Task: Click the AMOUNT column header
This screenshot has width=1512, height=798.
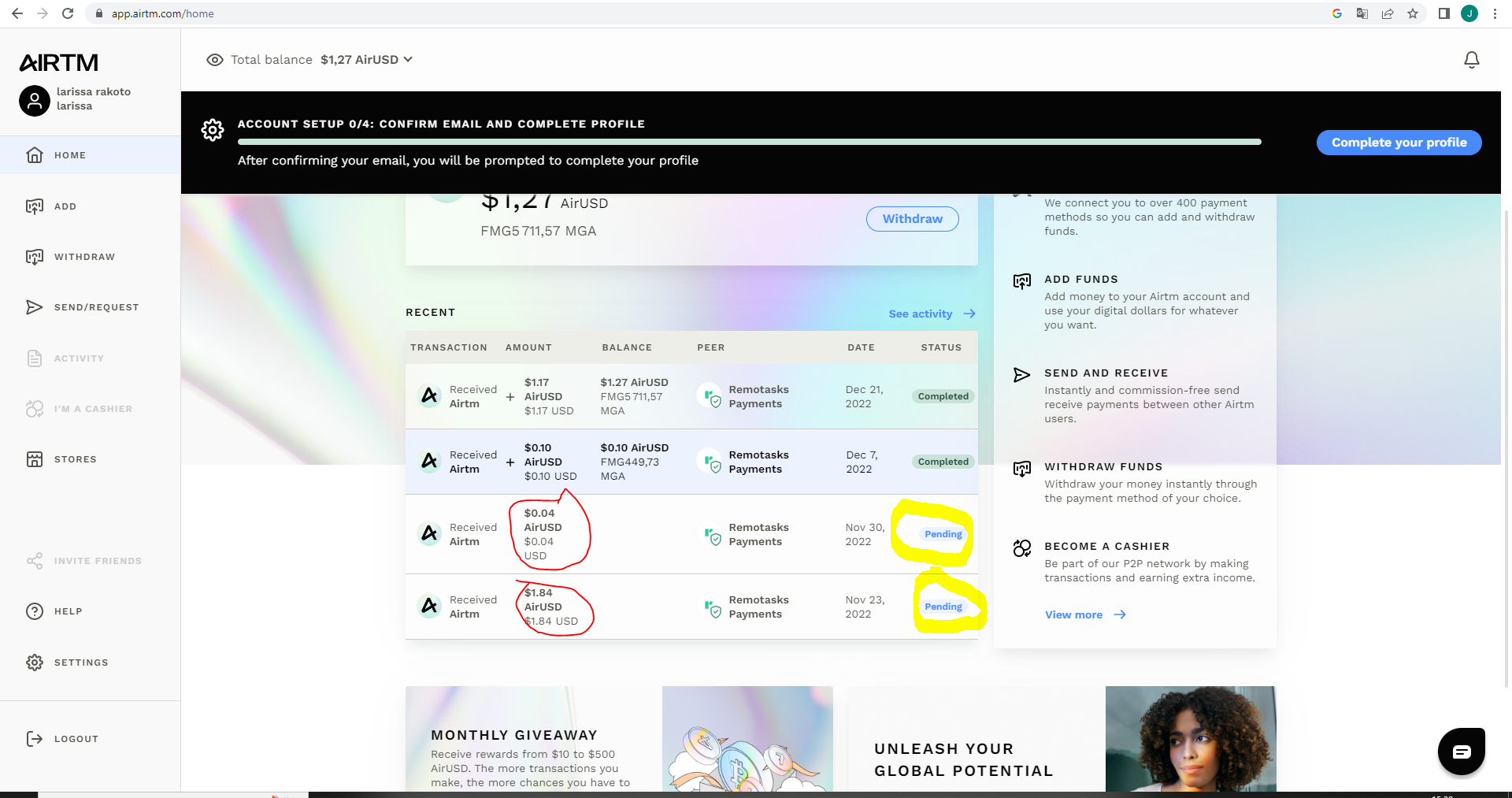Action: pyautogui.click(x=528, y=347)
